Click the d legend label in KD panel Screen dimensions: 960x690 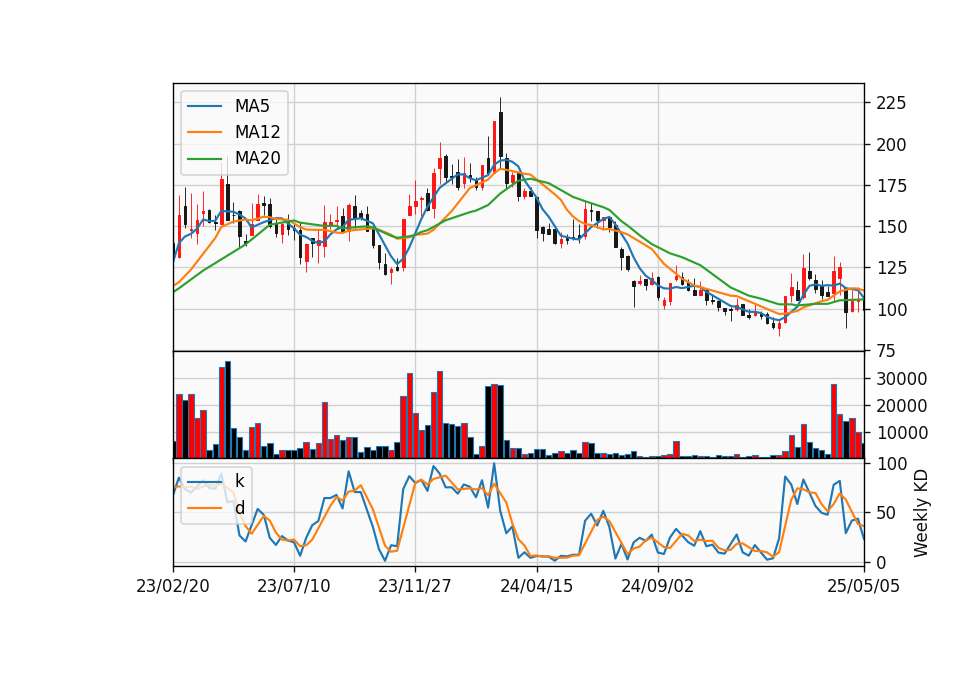click(239, 508)
